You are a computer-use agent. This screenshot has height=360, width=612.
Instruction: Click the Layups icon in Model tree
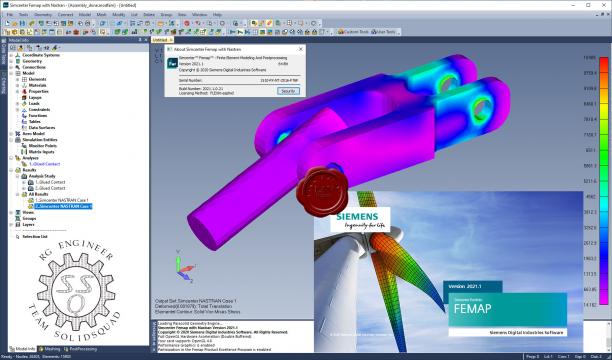[24, 98]
